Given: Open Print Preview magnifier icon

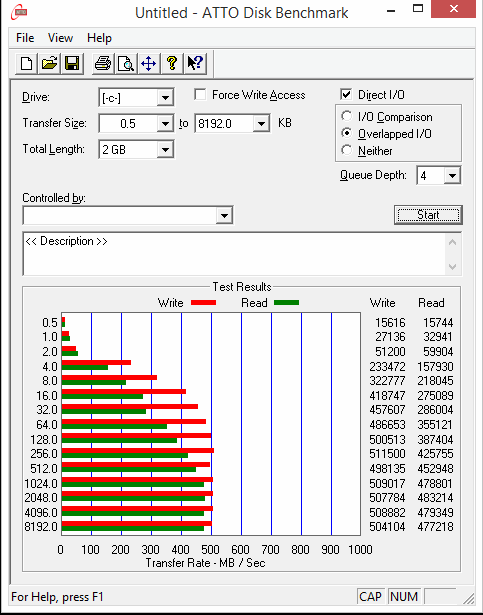Looking at the screenshot, I should tap(126, 63).
